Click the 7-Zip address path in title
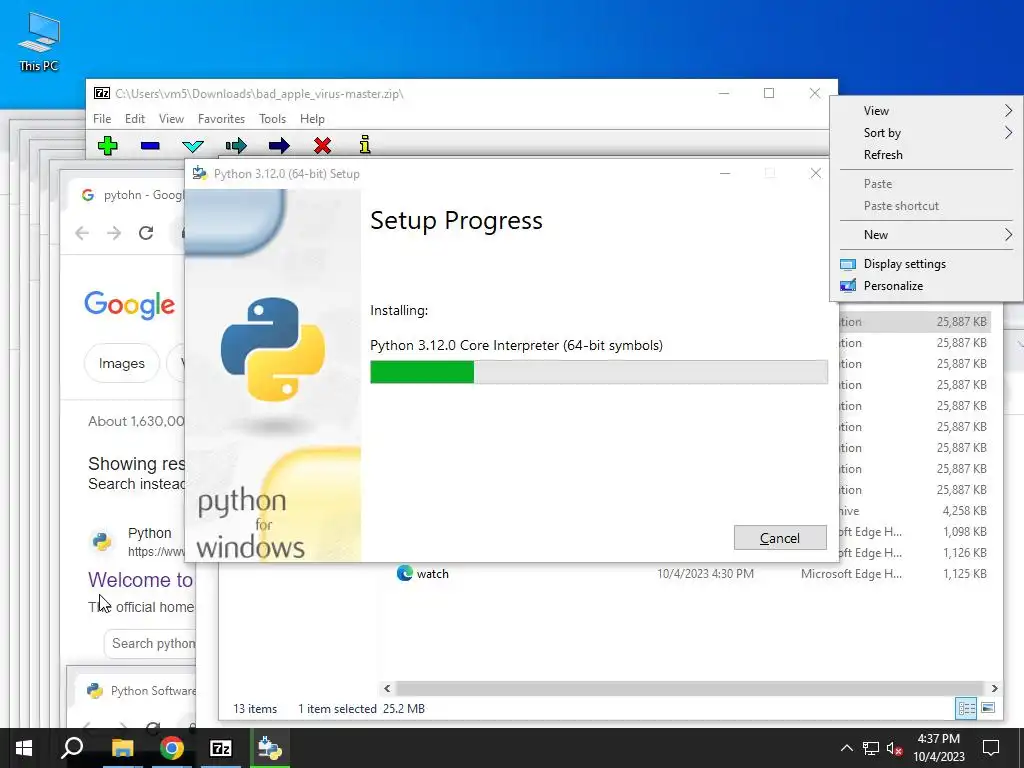This screenshot has height=768, width=1024. [x=259, y=93]
